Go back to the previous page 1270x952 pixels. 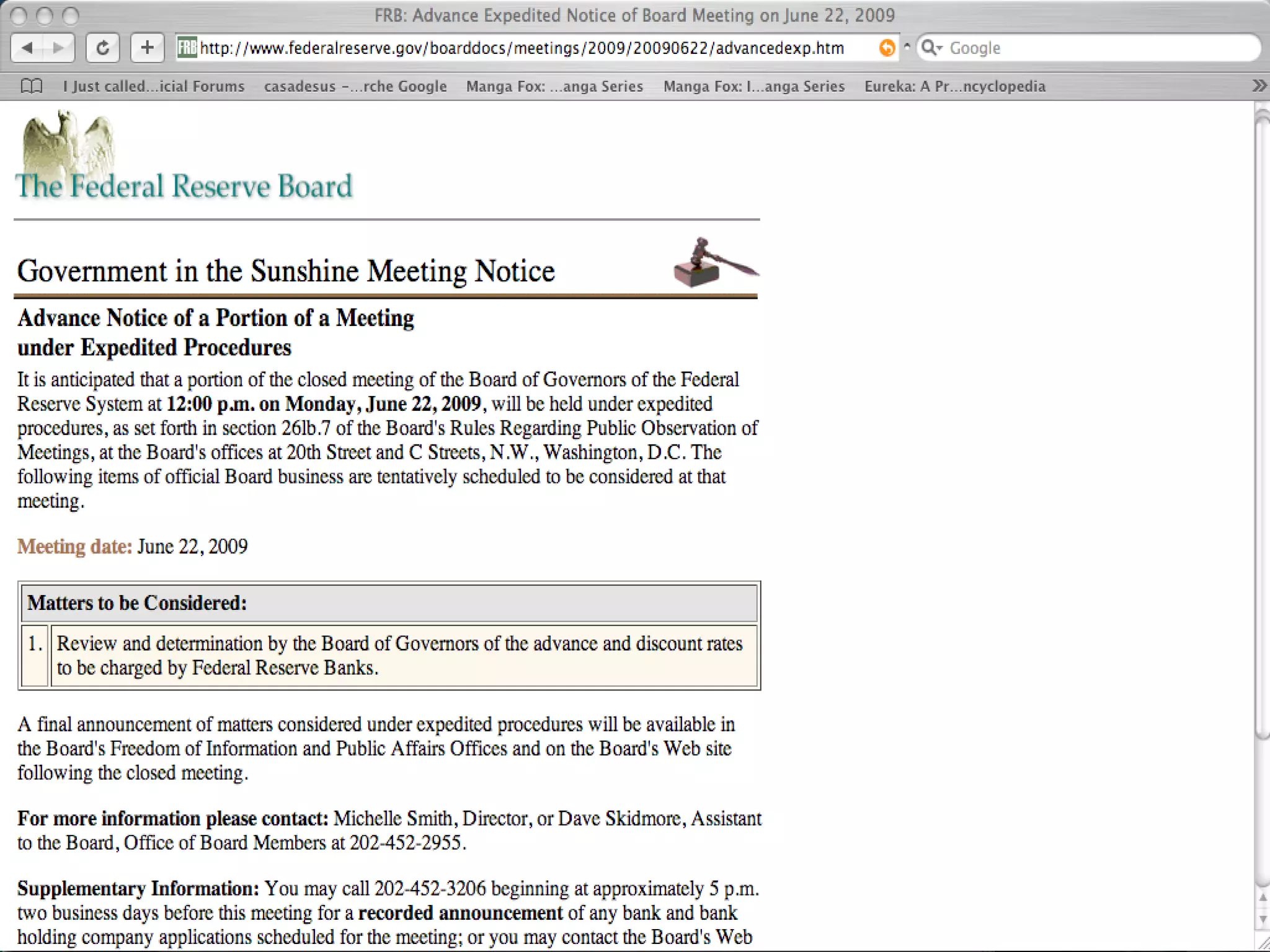pyautogui.click(x=28, y=48)
